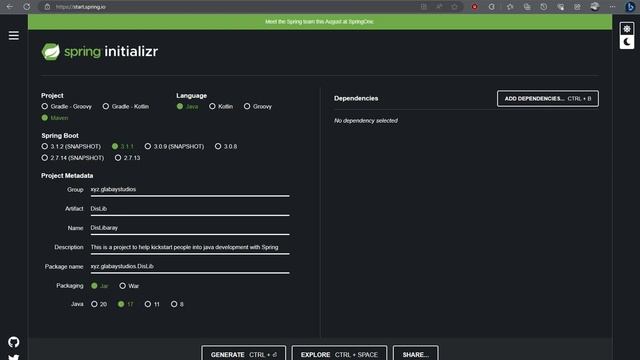Screen dimensions: 640x360
Task: Click the browser address bar URL
Action: tap(81, 7)
